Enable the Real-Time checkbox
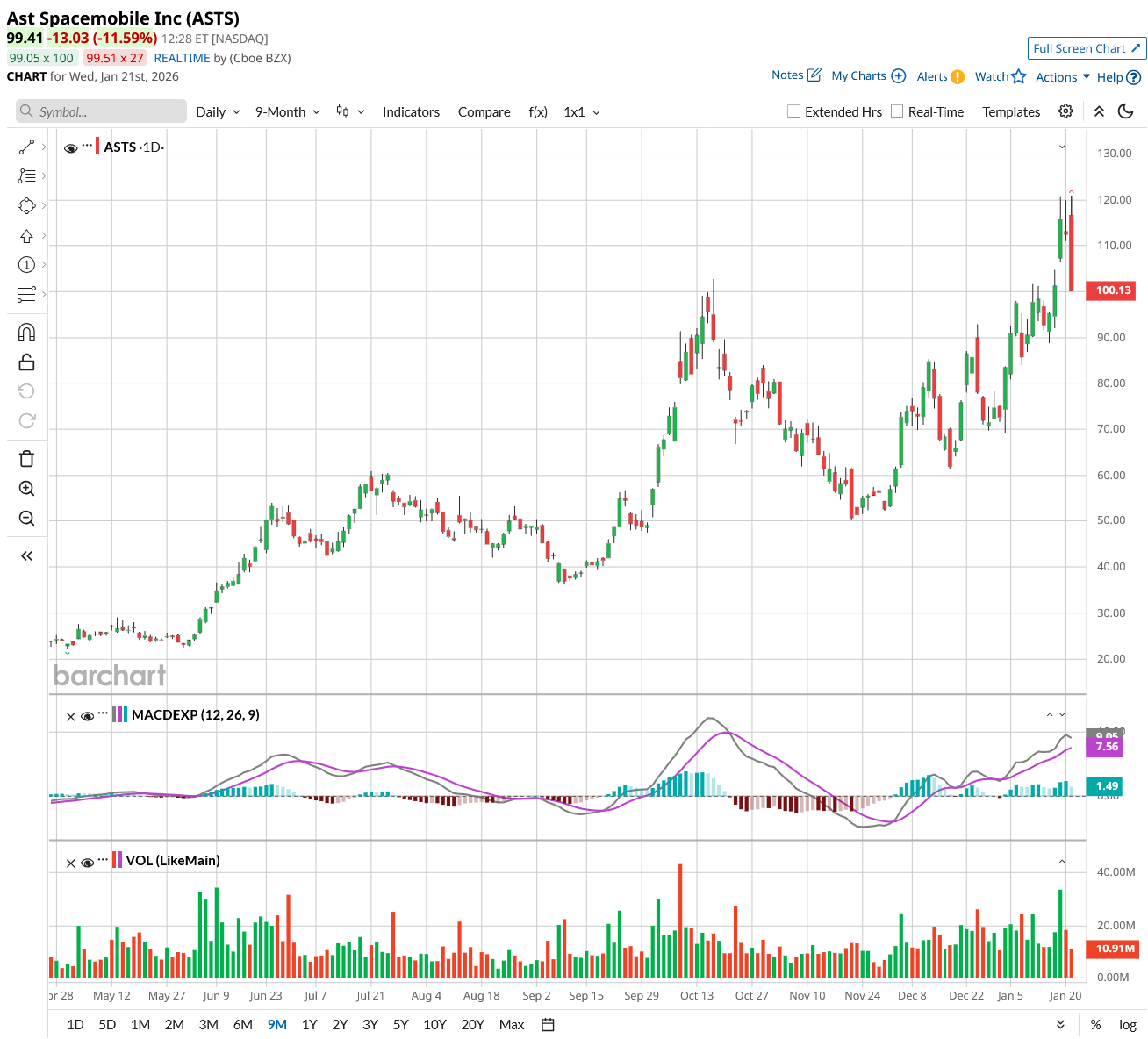The image size is (1148, 1039). pyautogui.click(x=897, y=111)
